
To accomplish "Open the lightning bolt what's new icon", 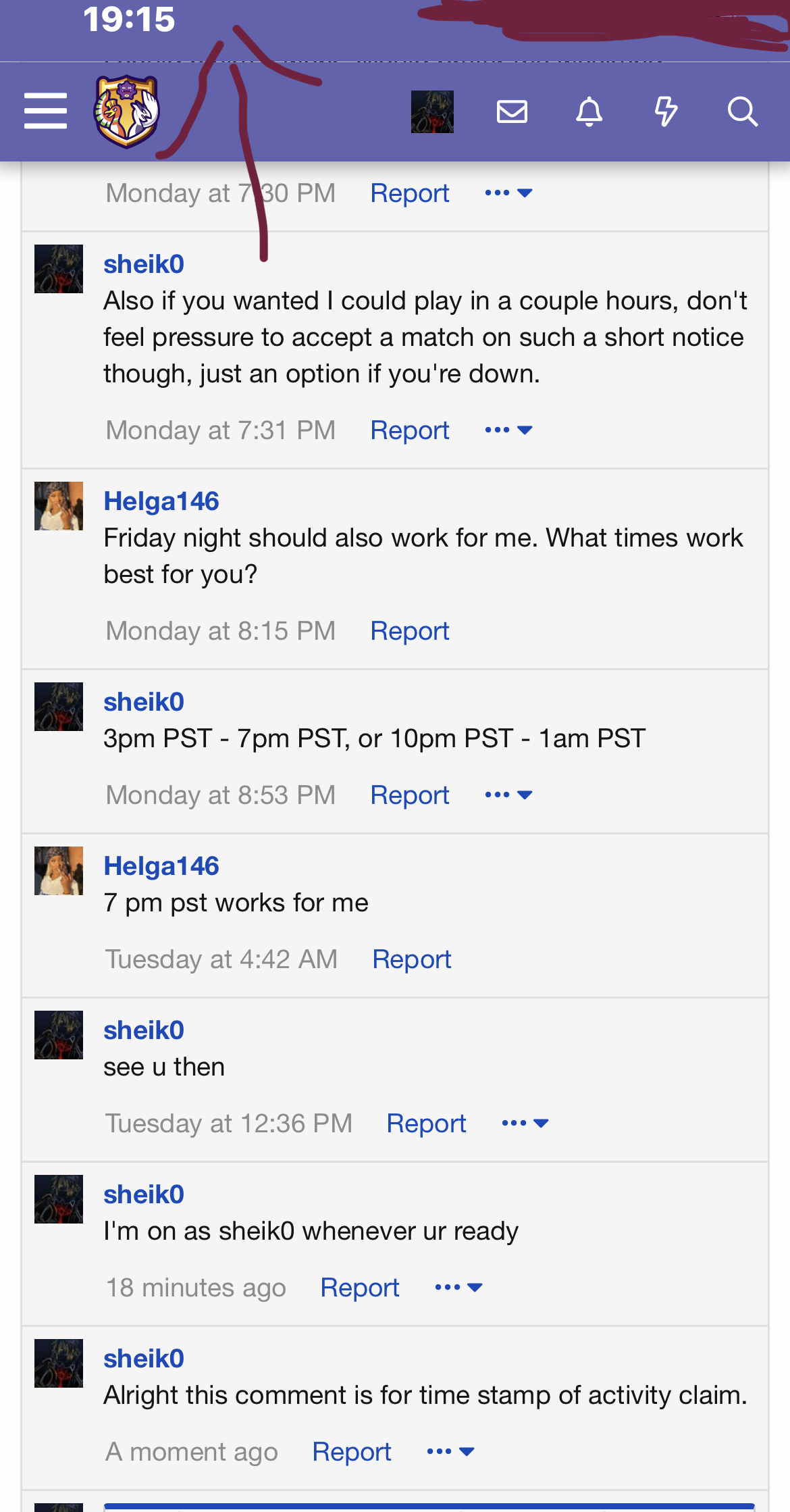I will [x=666, y=111].
